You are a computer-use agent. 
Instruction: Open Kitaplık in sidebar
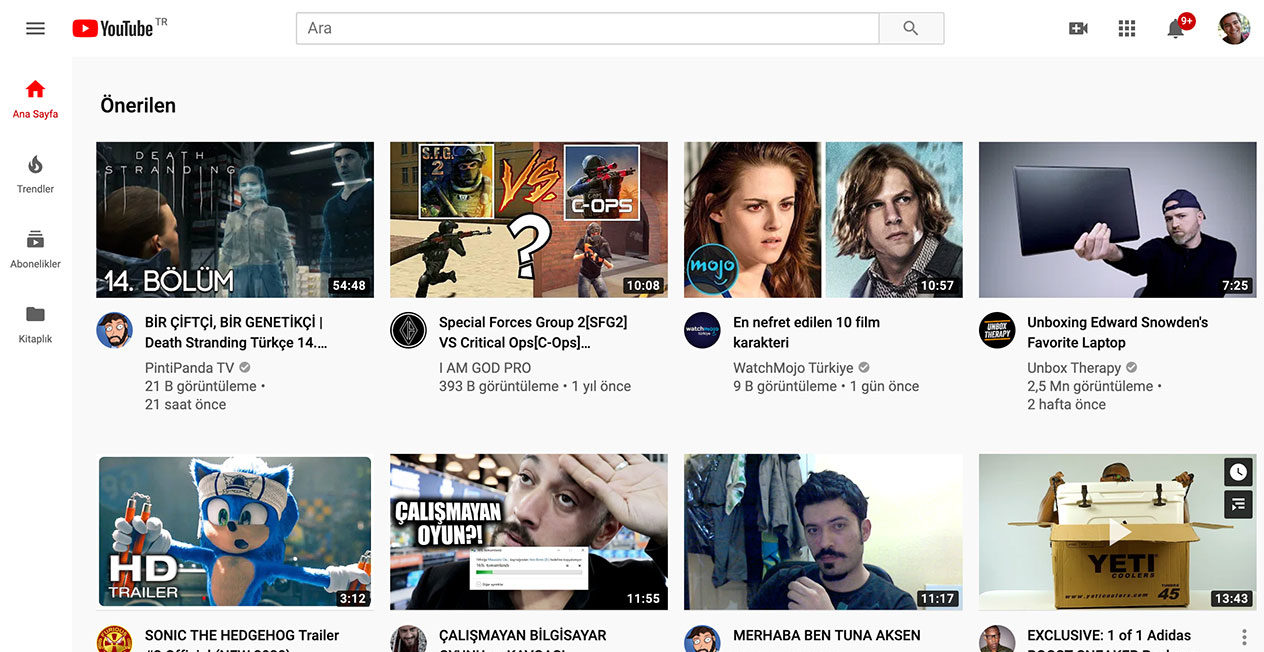[x=35, y=324]
